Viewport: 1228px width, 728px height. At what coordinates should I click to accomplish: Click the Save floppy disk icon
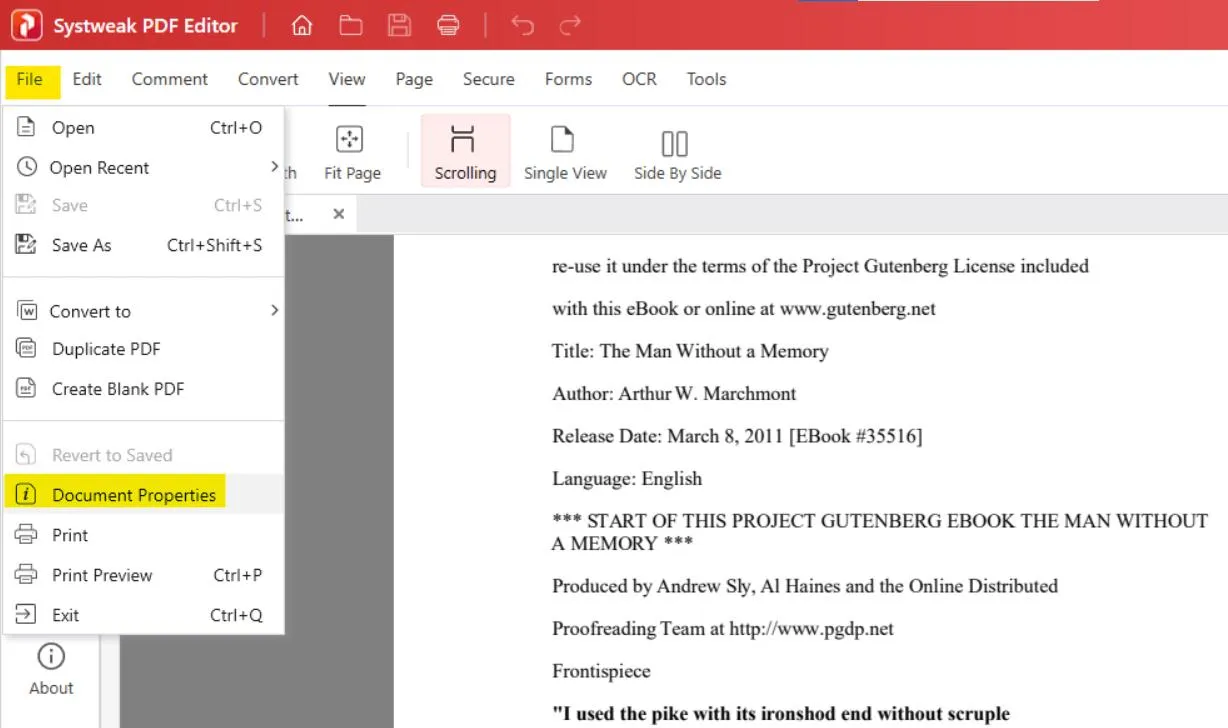pos(399,25)
